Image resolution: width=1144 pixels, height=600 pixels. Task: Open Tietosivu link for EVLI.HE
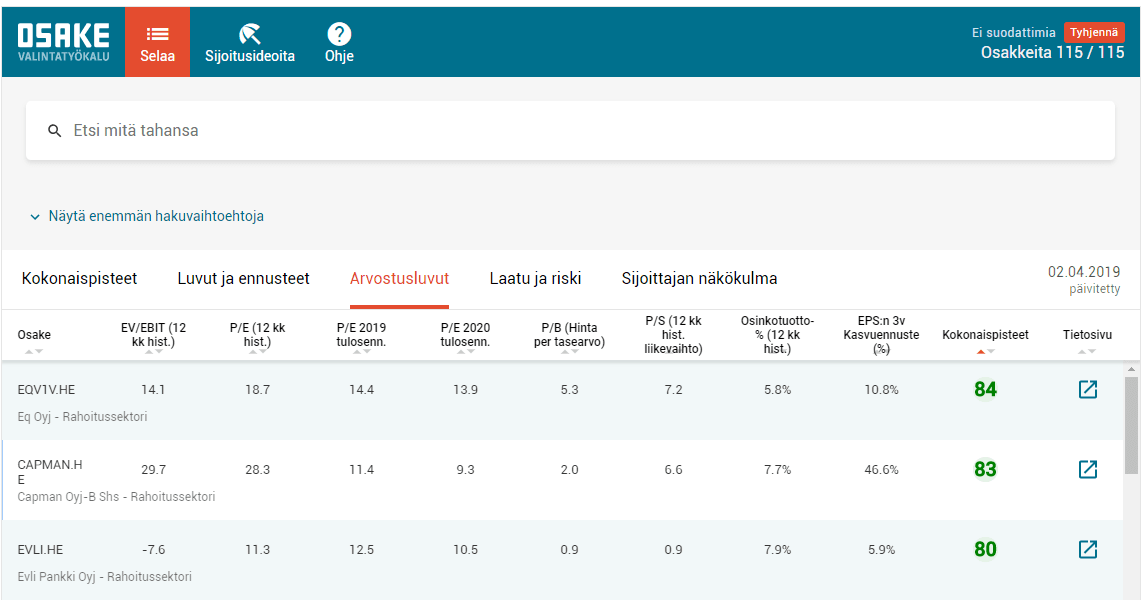point(1087,549)
